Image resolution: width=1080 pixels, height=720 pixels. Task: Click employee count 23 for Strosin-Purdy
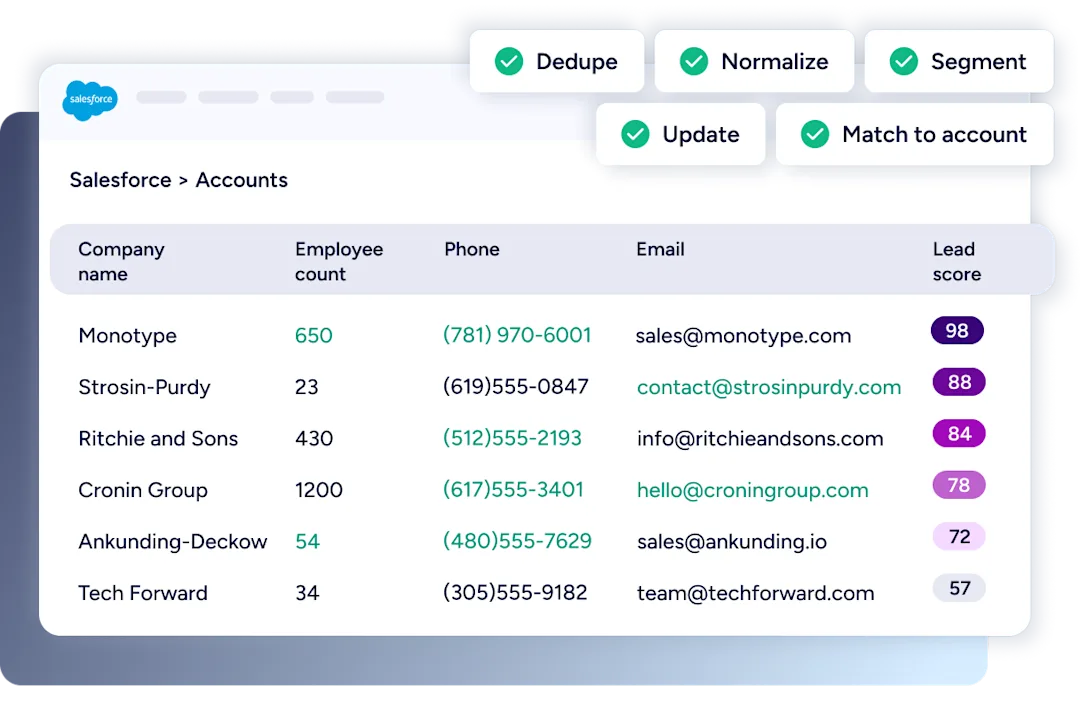pyautogui.click(x=307, y=387)
